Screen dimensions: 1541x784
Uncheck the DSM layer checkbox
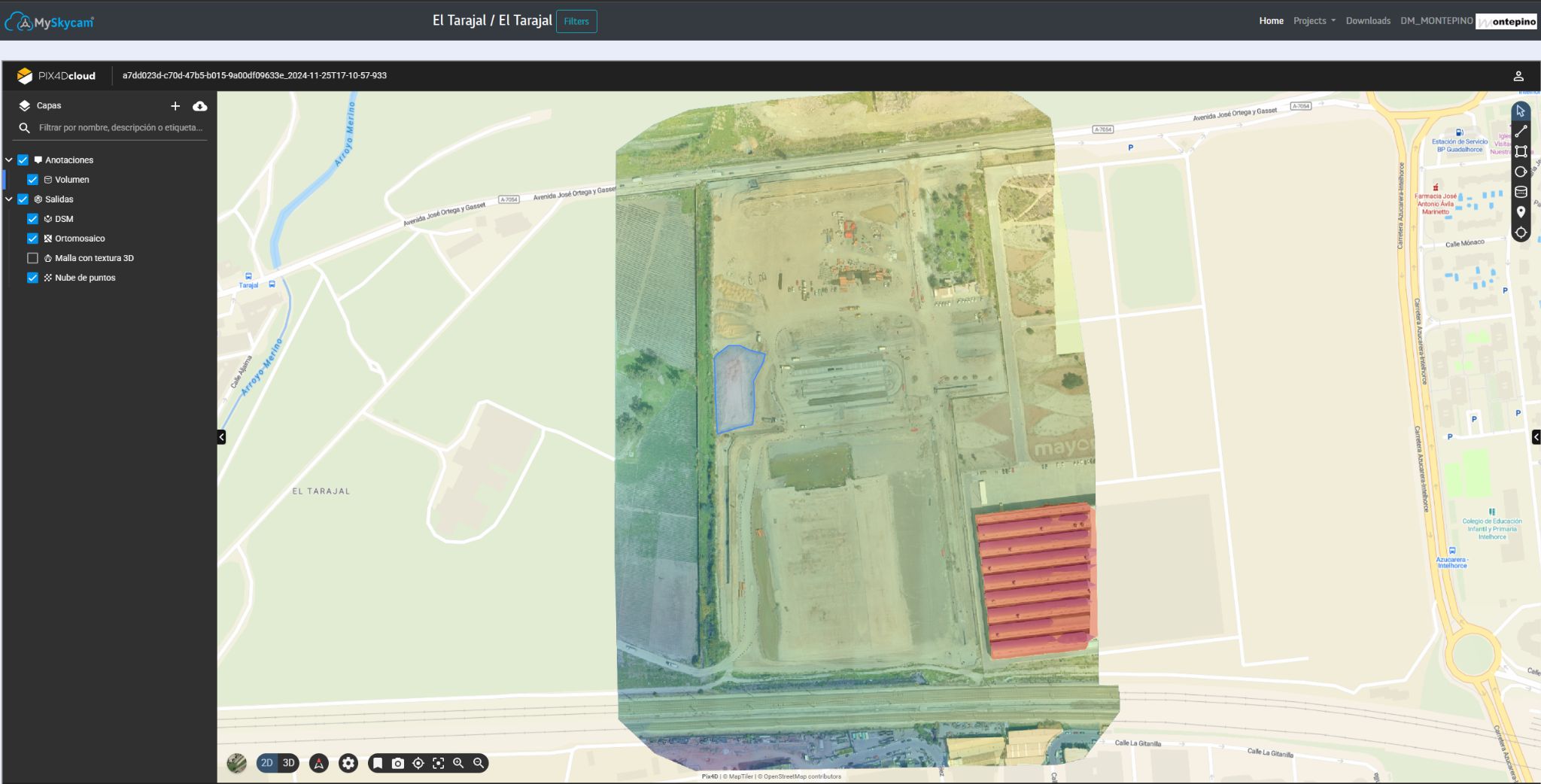coord(32,219)
